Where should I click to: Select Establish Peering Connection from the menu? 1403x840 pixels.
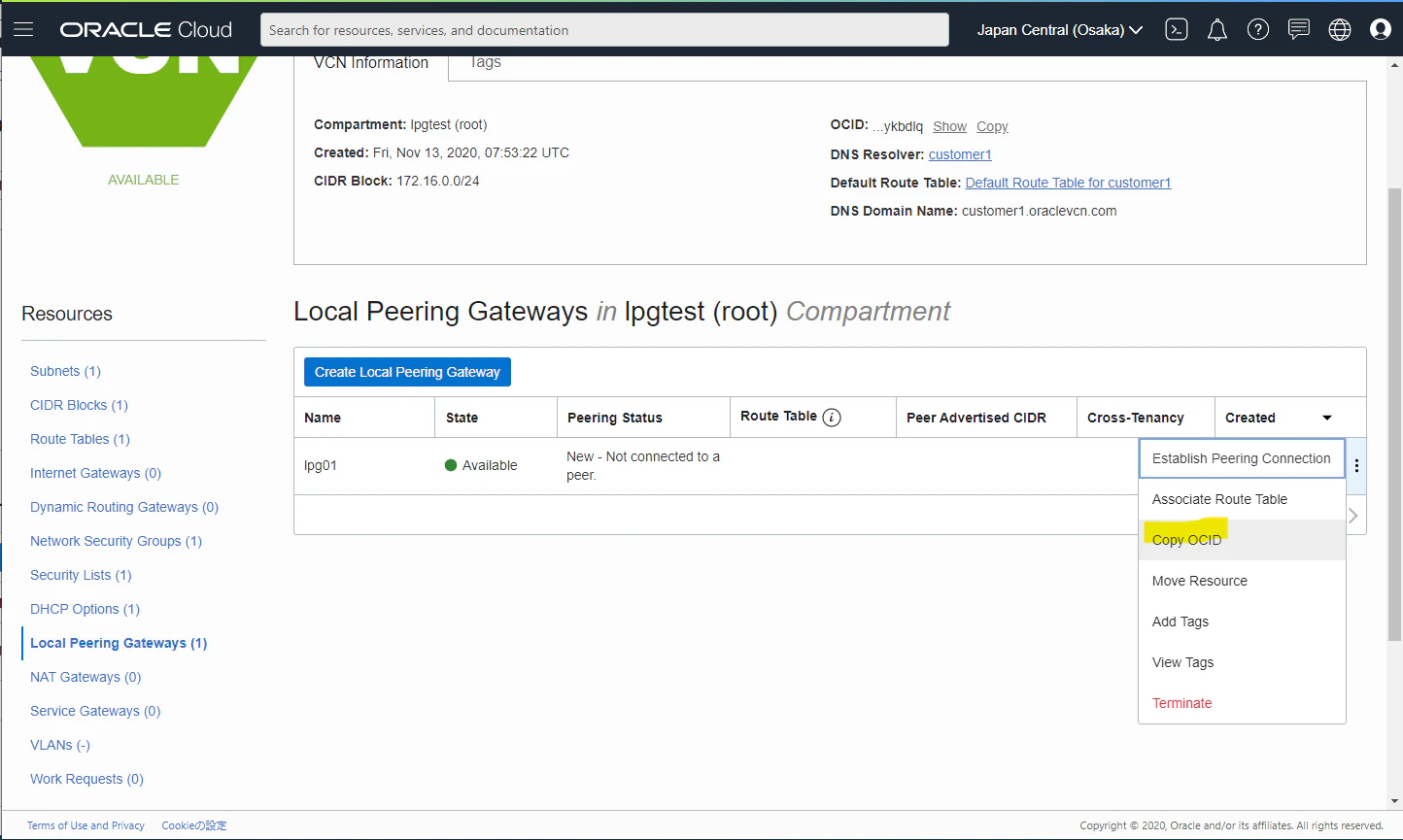click(x=1242, y=458)
